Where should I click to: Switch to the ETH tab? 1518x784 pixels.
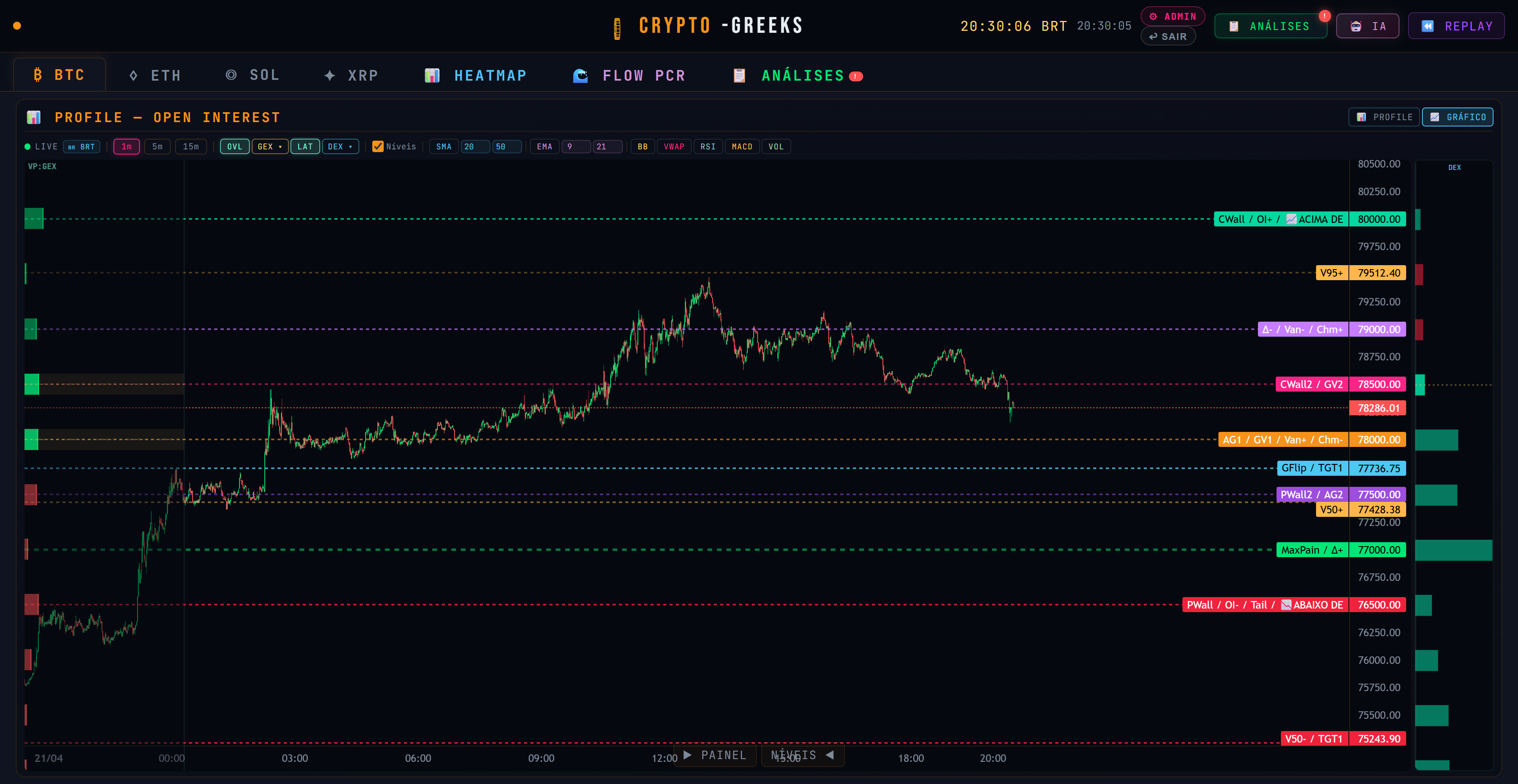click(x=155, y=75)
